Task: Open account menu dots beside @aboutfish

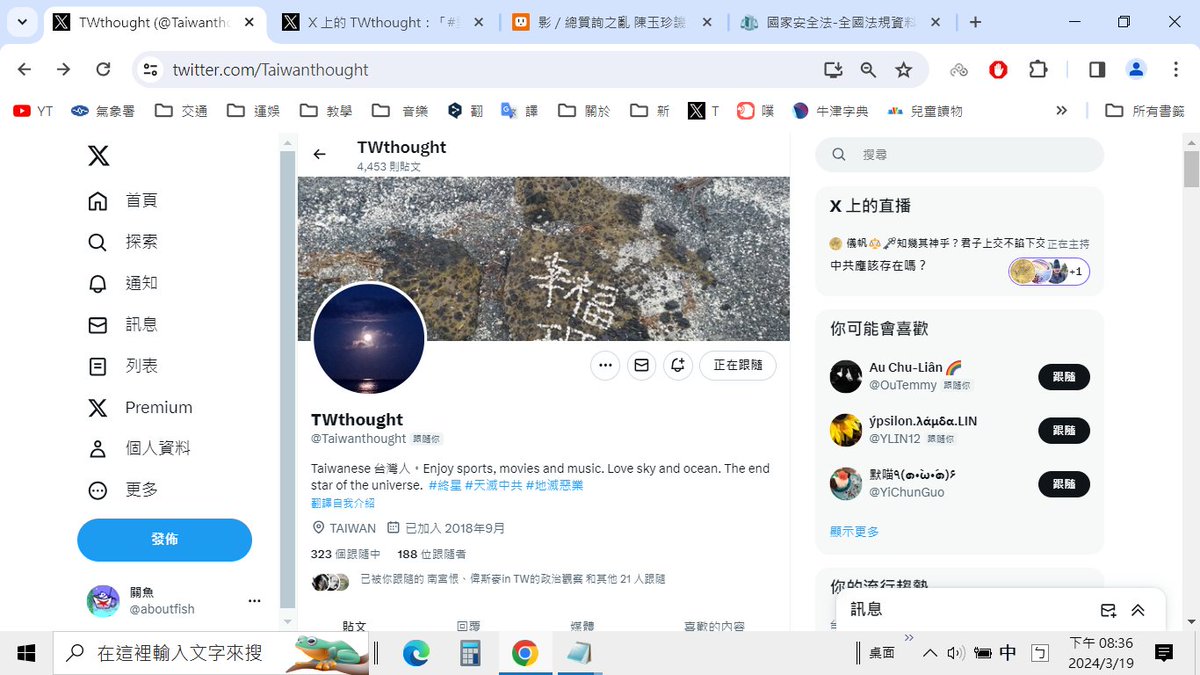Action: click(x=254, y=601)
